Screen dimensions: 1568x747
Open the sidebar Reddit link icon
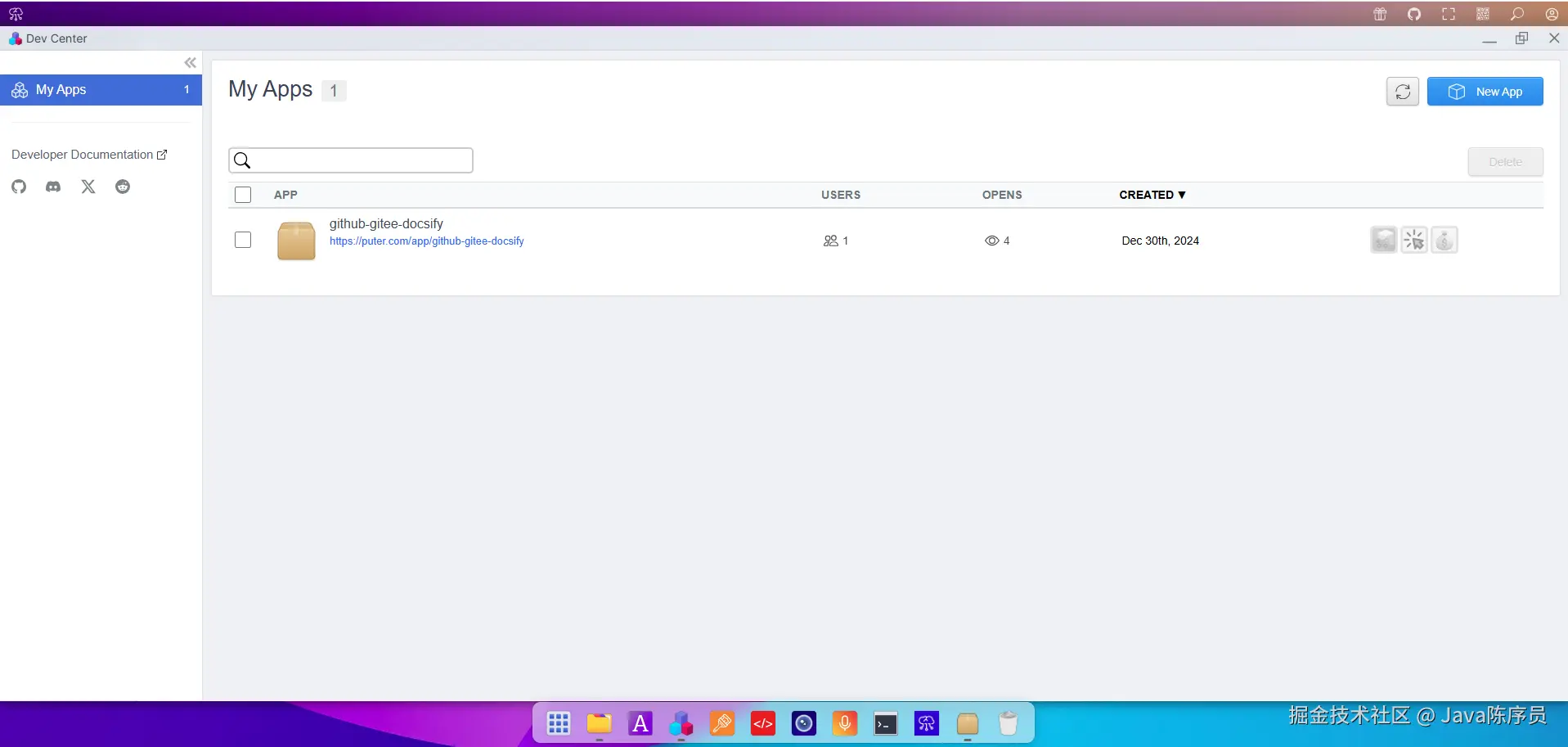(x=123, y=187)
